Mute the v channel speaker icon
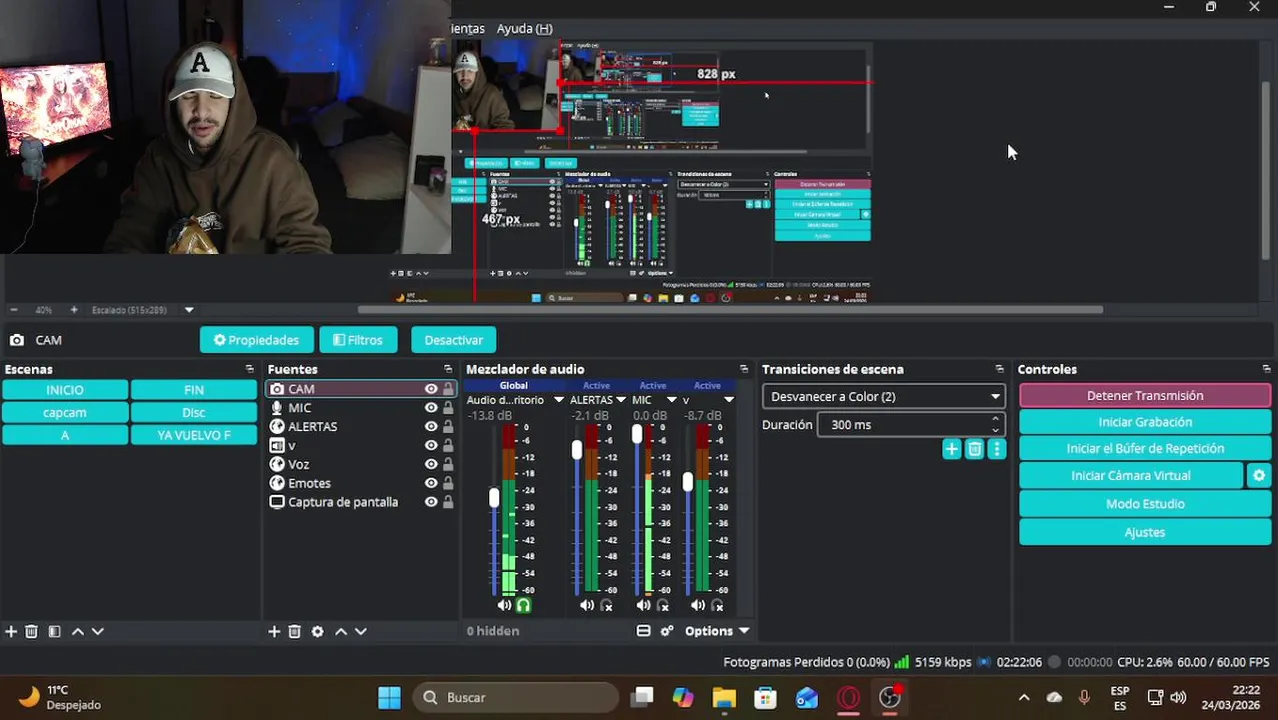The width and height of the screenshot is (1278, 720). pos(698,605)
